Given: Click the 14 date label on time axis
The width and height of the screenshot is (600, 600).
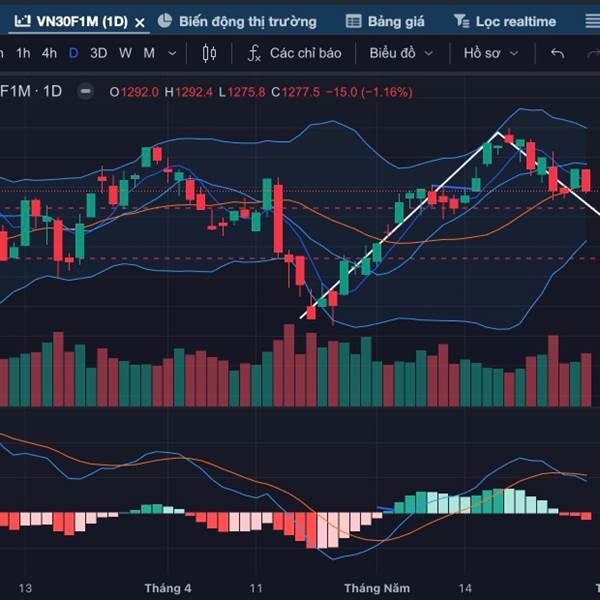Looking at the screenshot, I should [x=465, y=588].
